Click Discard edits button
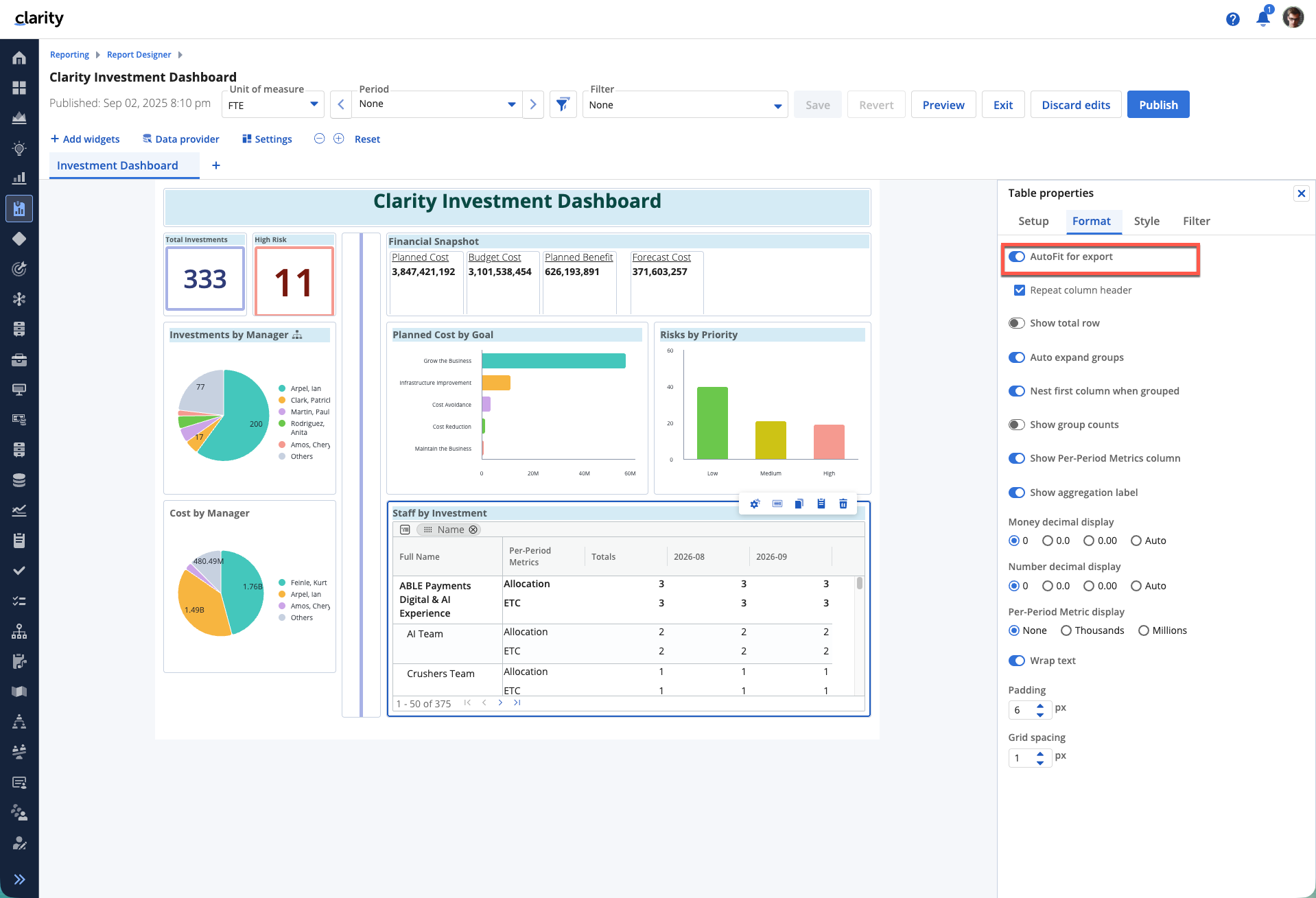 [1076, 105]
